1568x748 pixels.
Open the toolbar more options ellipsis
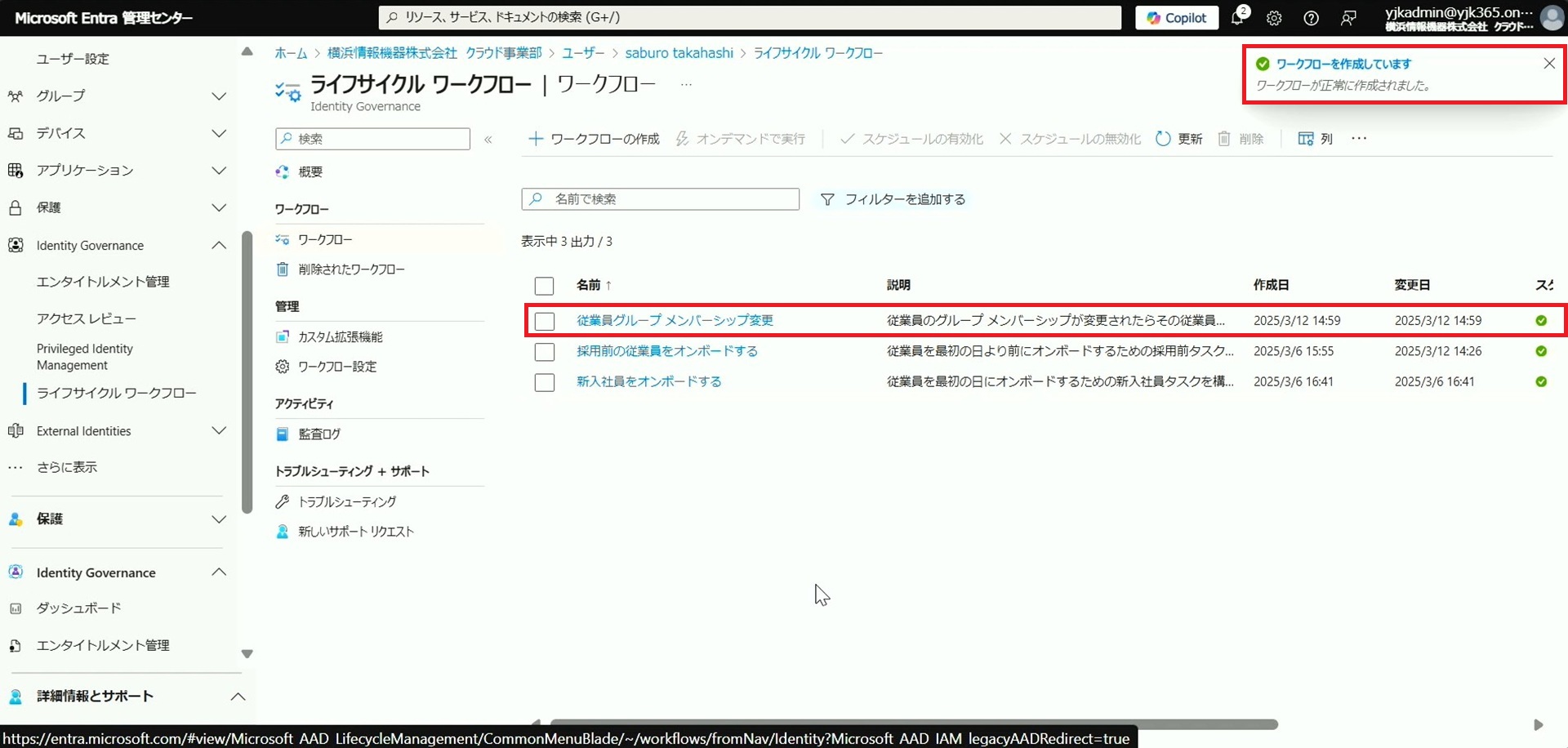pyautogui.click(x=1359, y=139)
